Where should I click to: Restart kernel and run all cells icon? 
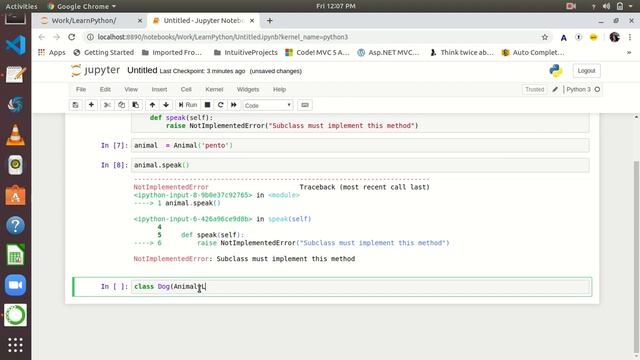(234, 105)
